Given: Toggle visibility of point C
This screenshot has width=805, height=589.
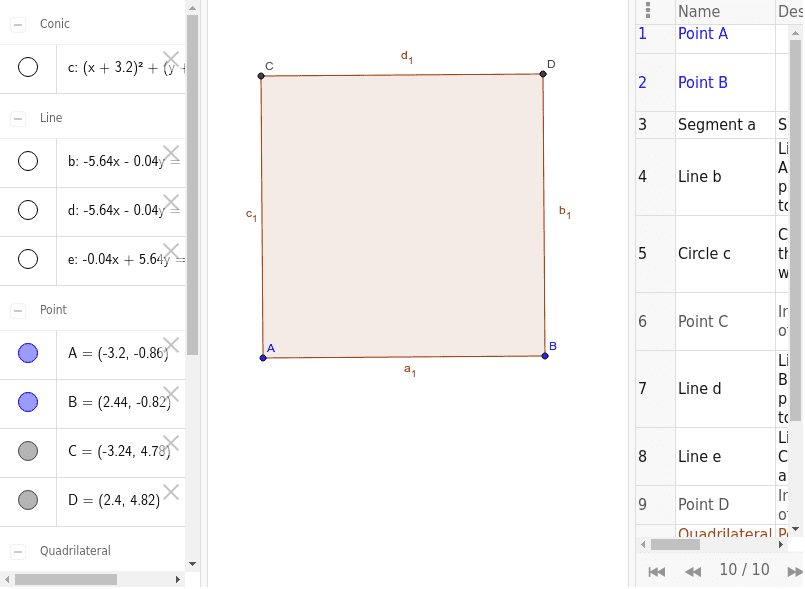Looking at the screenshot, I should (28, 451).
